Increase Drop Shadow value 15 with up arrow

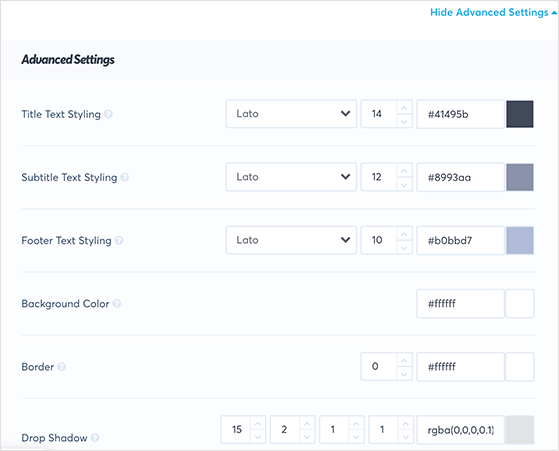[258, 423]
